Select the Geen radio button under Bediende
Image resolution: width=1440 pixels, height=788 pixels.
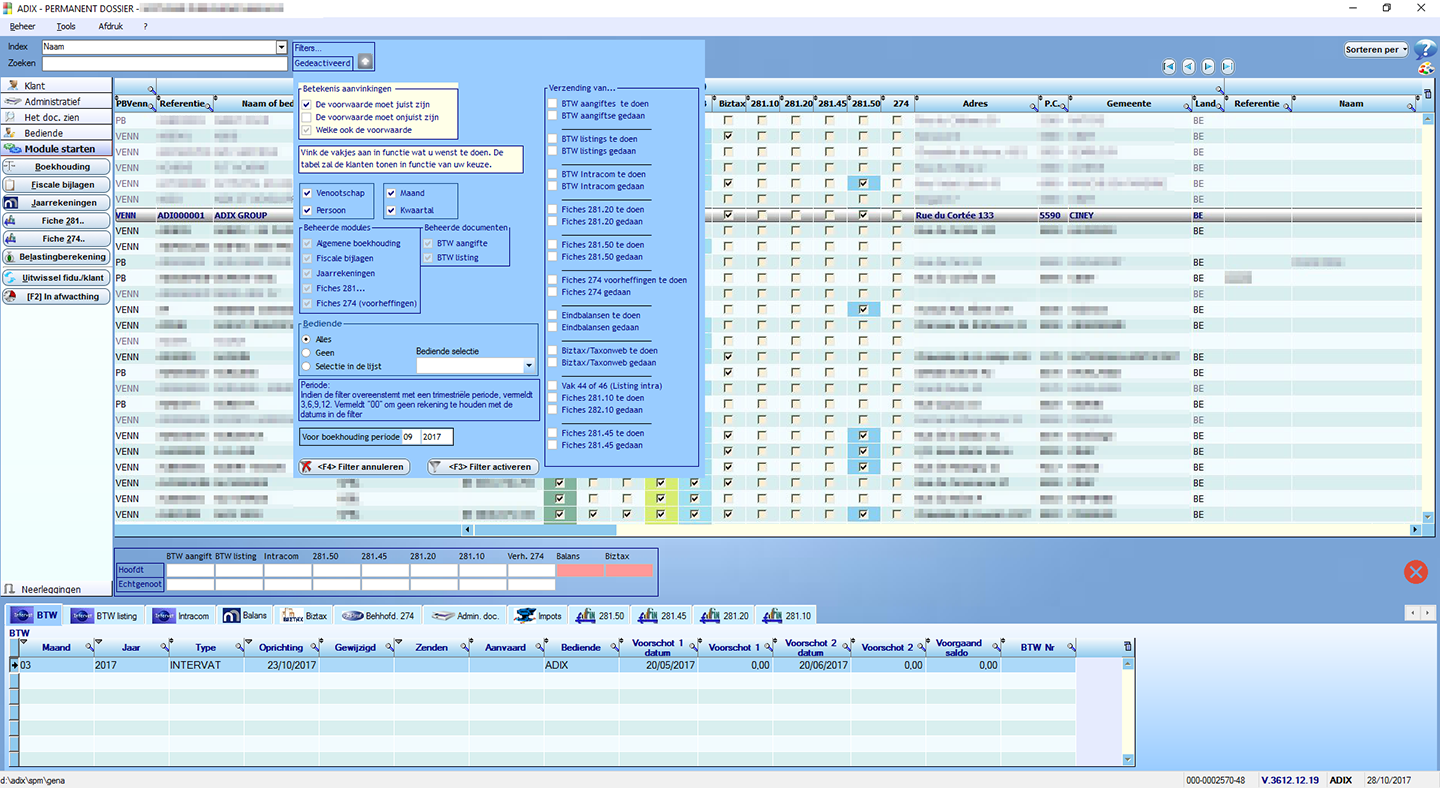307,353
